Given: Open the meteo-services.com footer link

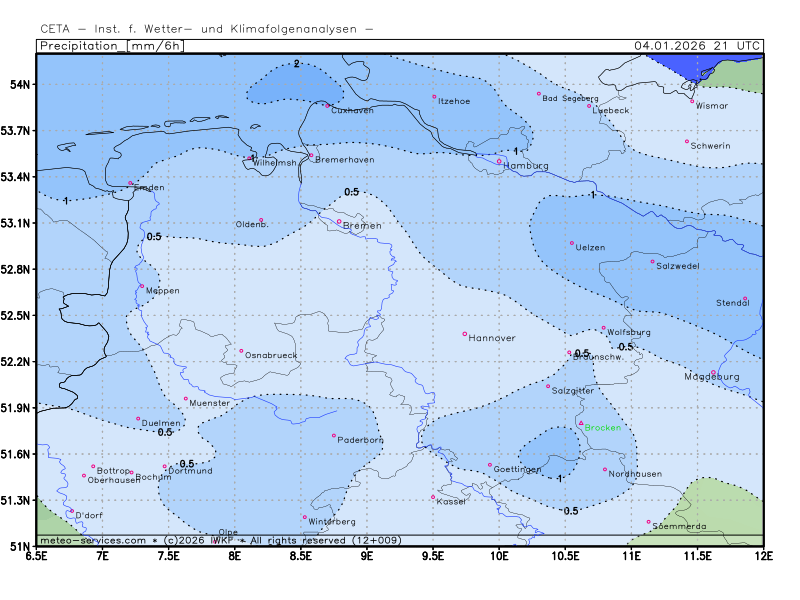Looking at the screenshot, I should (92, 540).
